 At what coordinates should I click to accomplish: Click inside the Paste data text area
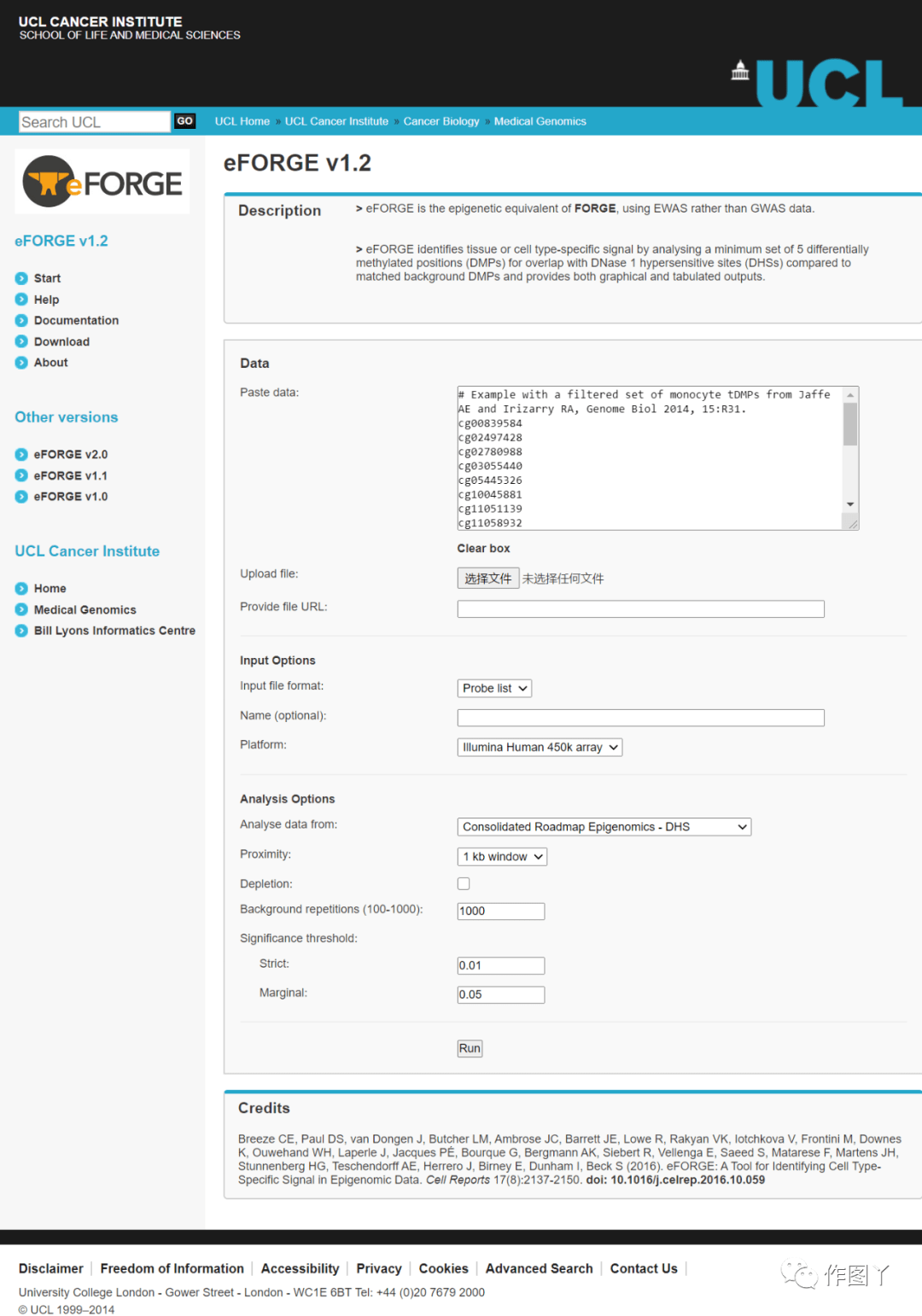(650, 458)
